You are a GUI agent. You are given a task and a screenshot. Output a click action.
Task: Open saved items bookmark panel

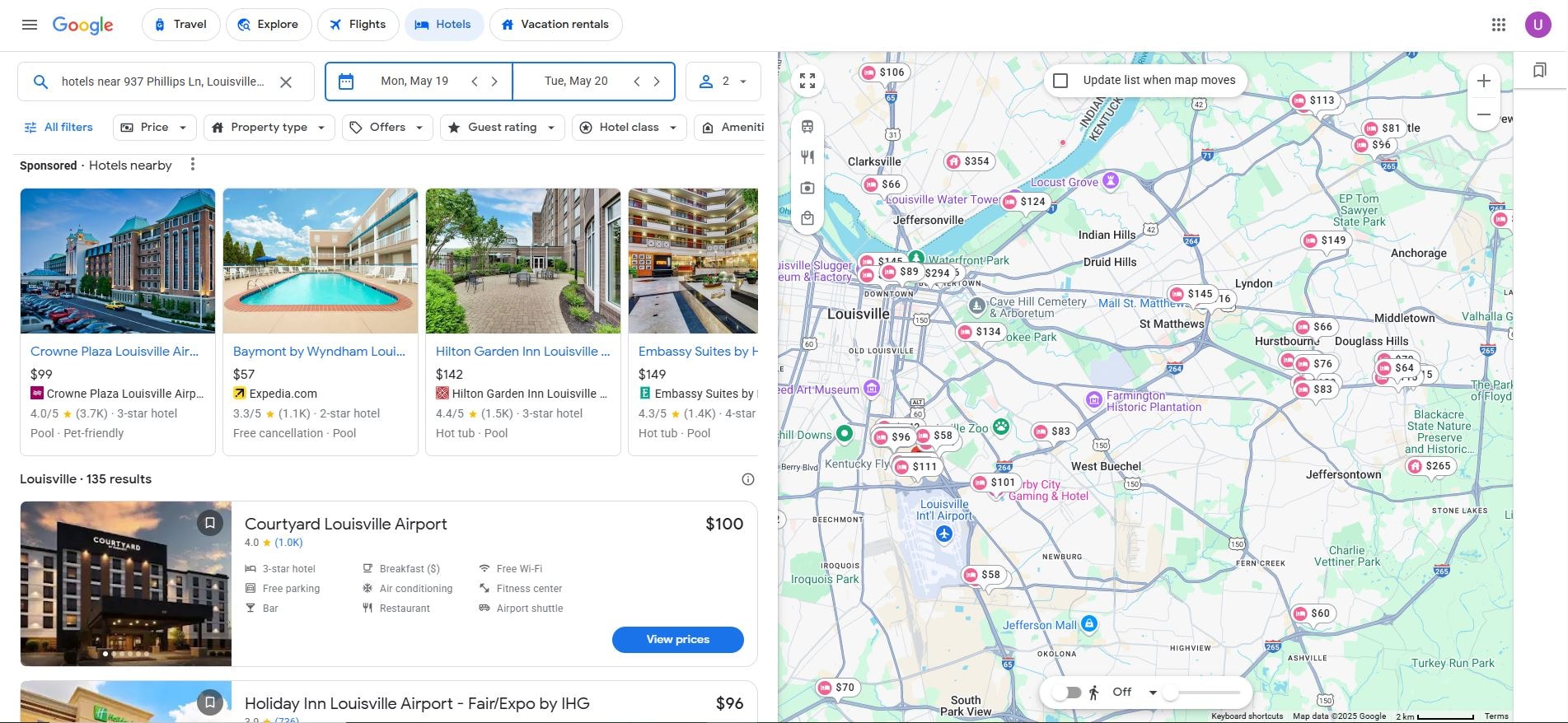(x=1539, y=71)
